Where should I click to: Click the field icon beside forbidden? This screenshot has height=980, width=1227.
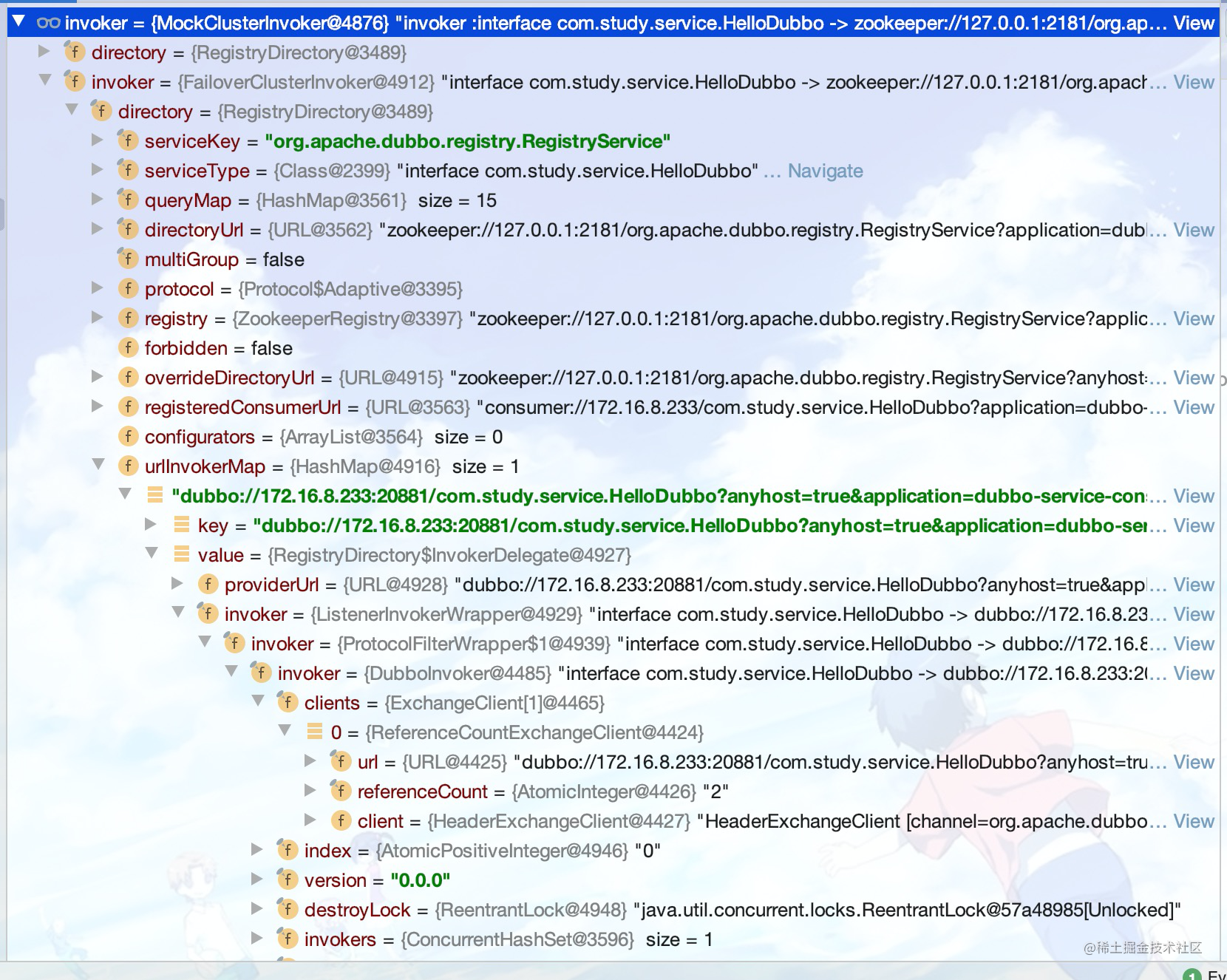click(x=128, y=347)
